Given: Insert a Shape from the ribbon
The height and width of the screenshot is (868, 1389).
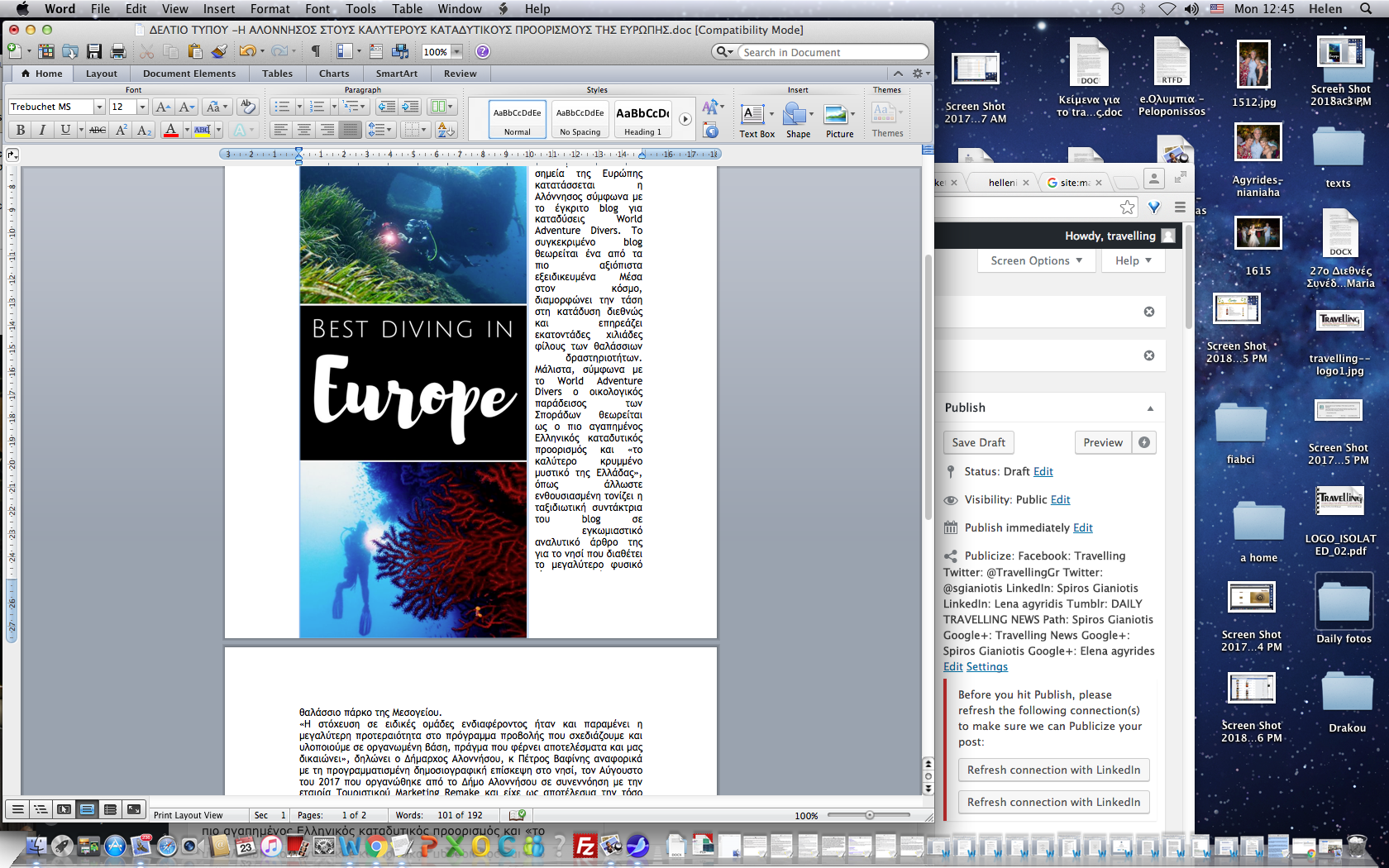Looking at the screenshot, I should pyautogui.click(x=798, y=121).
